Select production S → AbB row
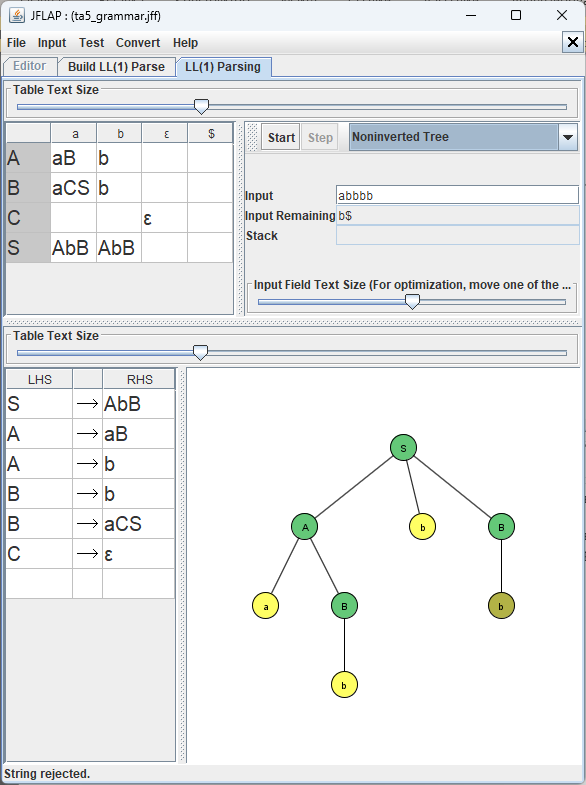 (91, 404)
